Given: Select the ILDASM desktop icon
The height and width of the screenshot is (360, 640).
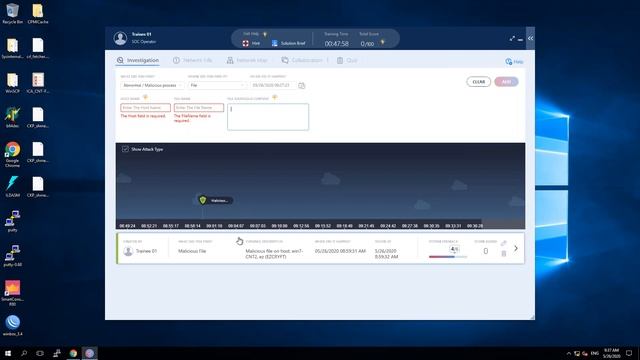Looking at the screenshot, I should pos(12,187).
